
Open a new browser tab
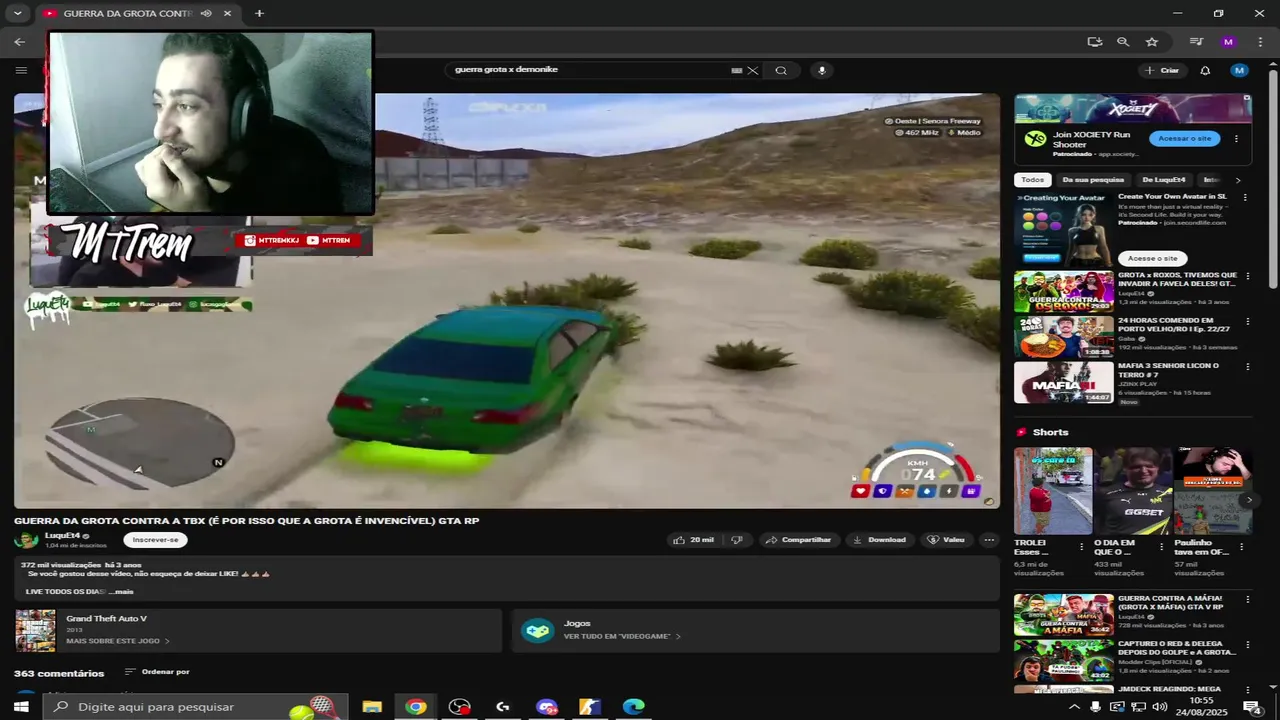pos(259,13)
